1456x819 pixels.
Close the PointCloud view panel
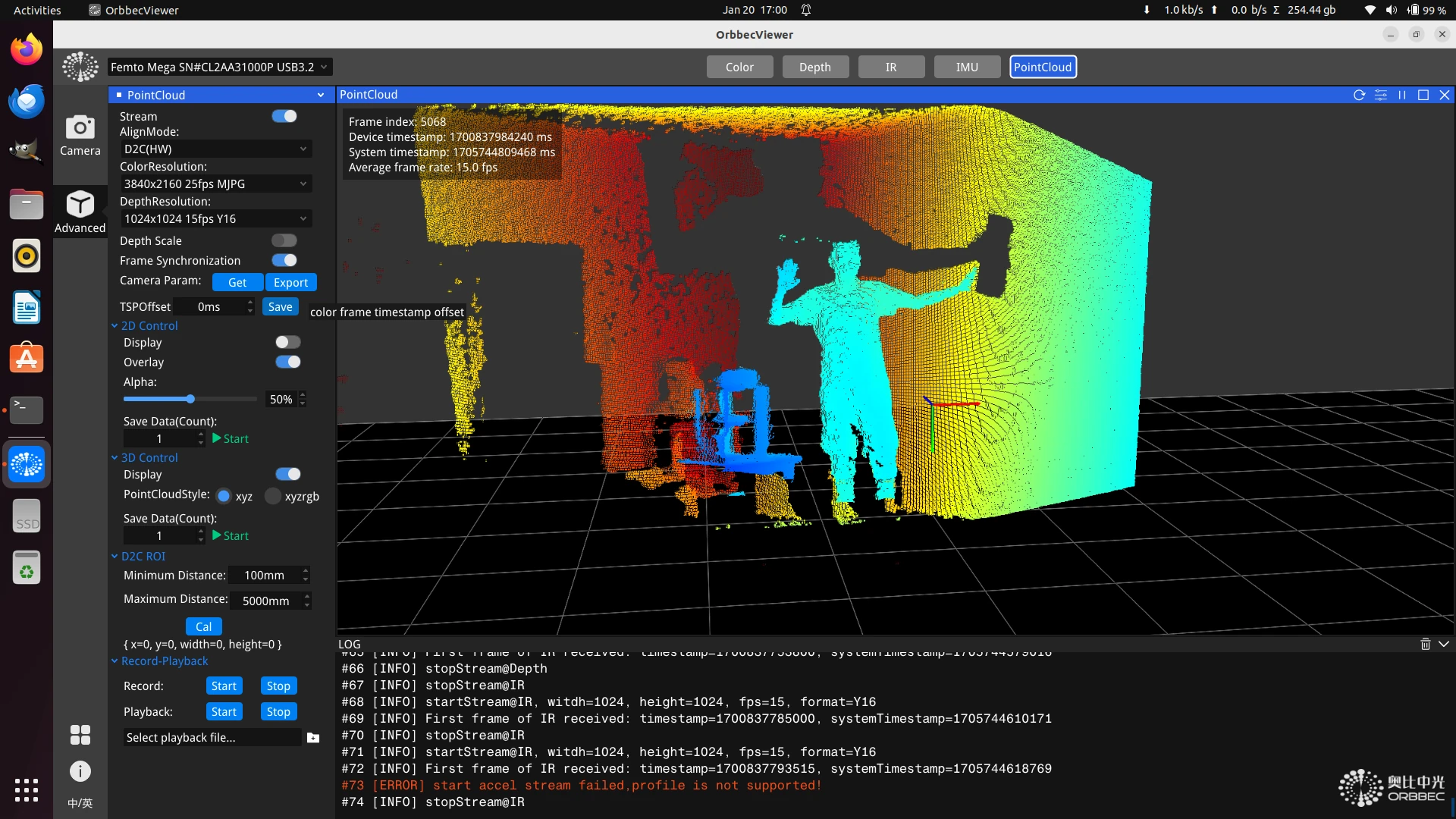coord(1444,95)
